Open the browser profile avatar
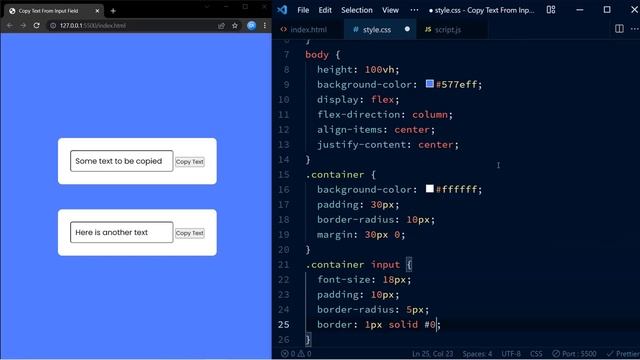Image resolution: width=640 pixels, height=360 pixels. point(251,25)
